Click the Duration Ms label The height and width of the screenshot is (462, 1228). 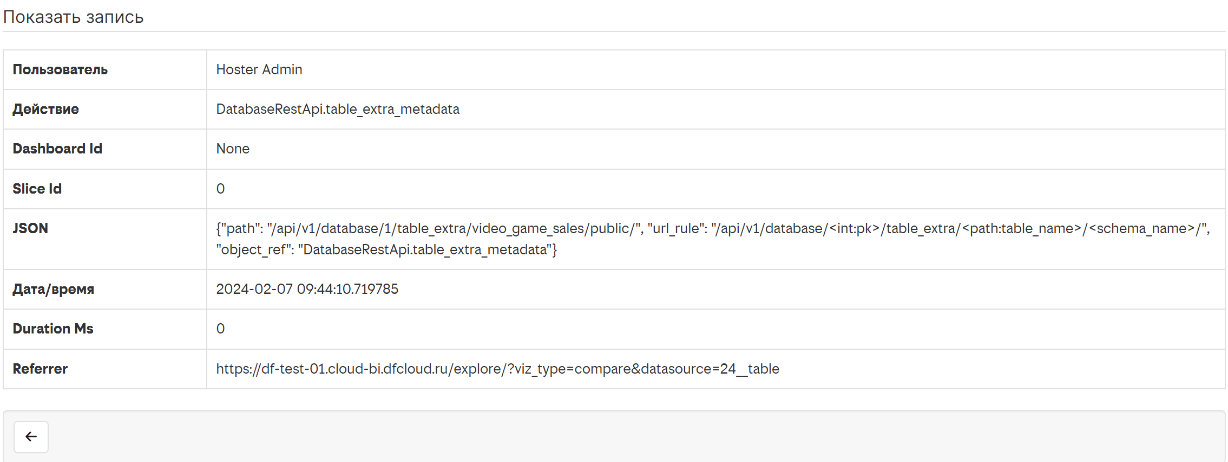click(53, 329)
